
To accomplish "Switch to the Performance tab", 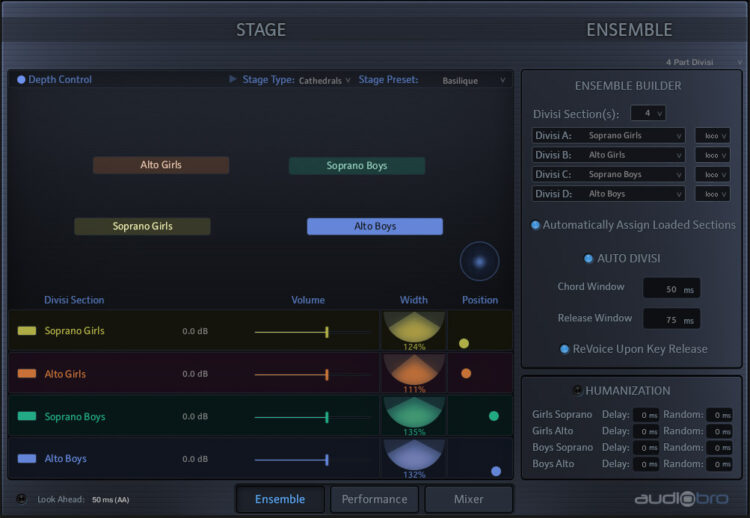I will tap(375, 499).
